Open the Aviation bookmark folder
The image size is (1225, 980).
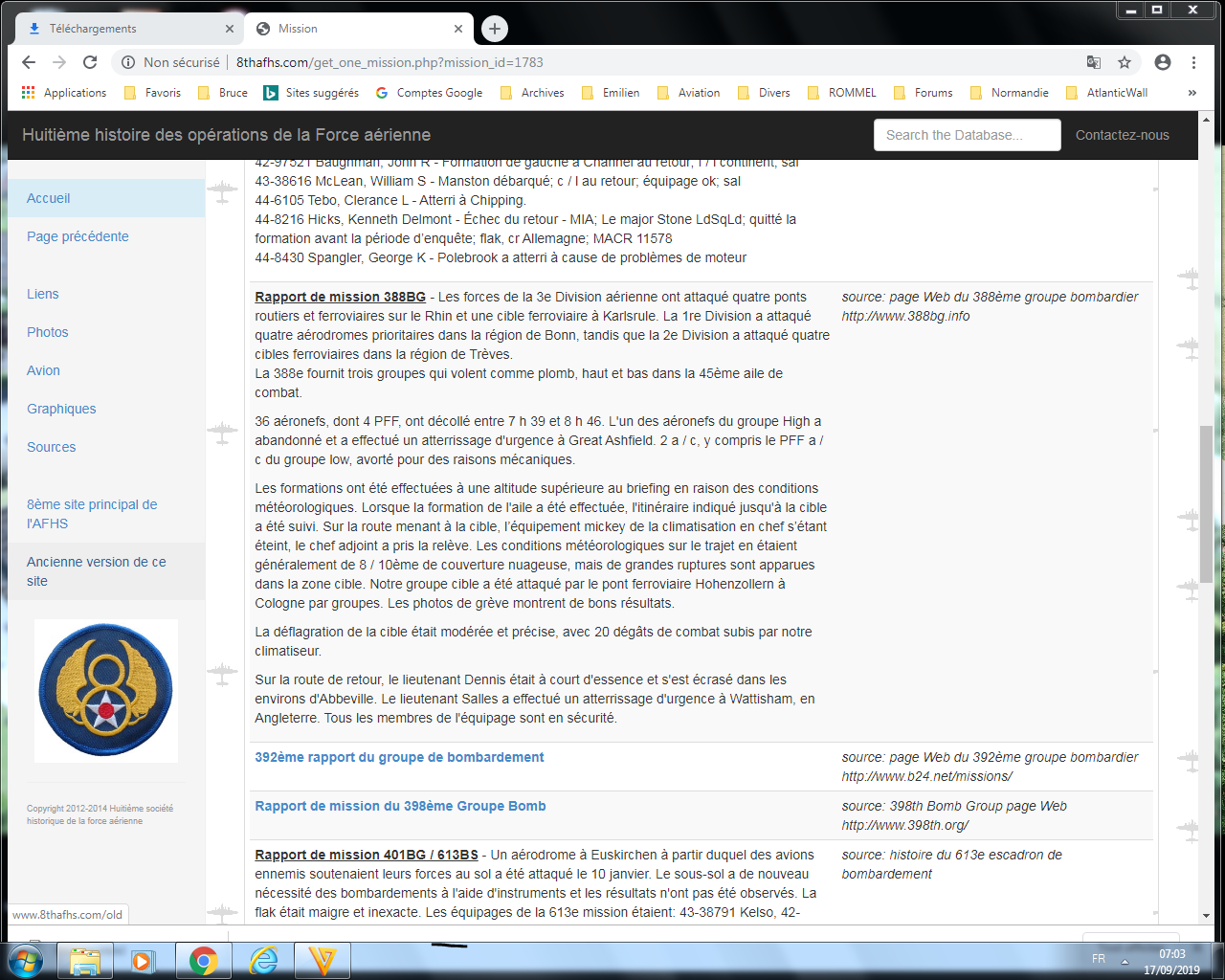tap(689, 93)
